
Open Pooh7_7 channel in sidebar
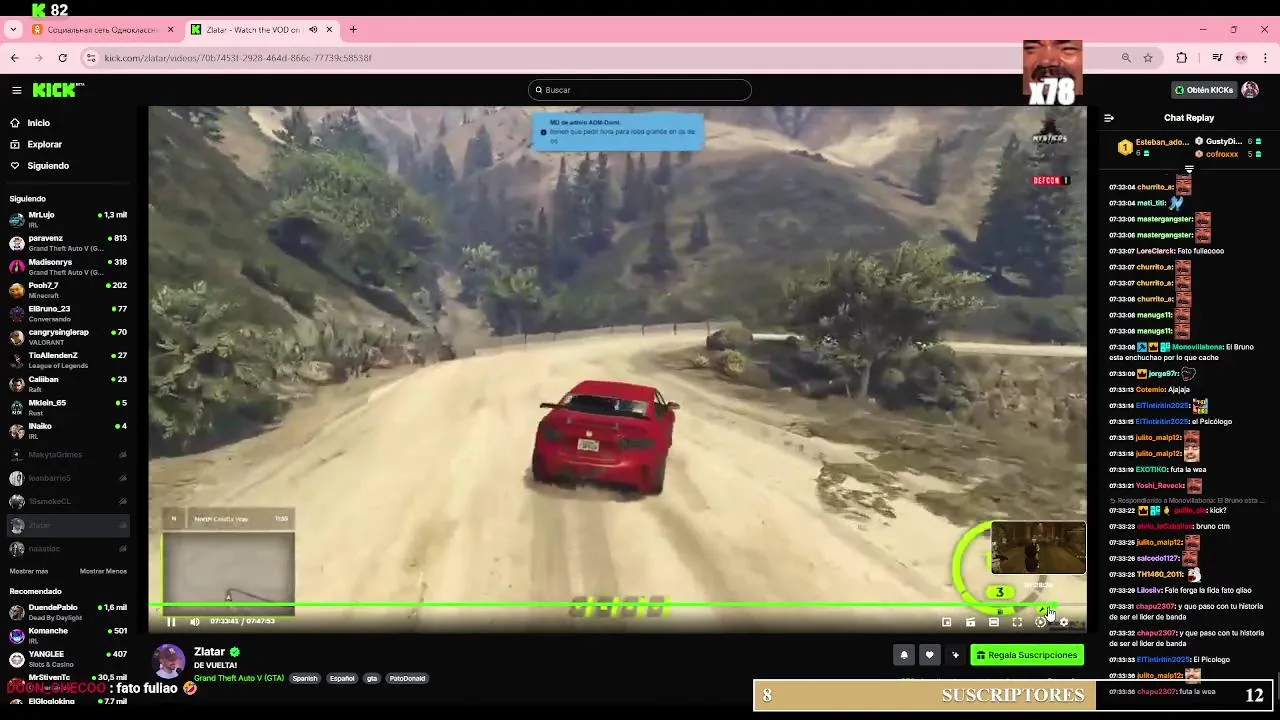[x=68, y=290]
